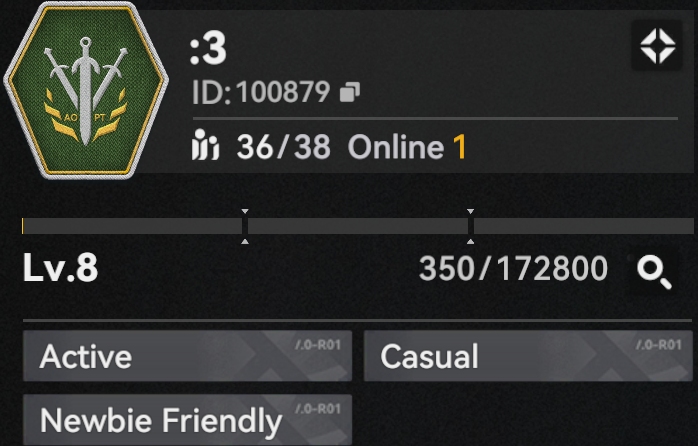Click the ID number 100879
The width and height of the screenshot is (698, 446).
283,92
